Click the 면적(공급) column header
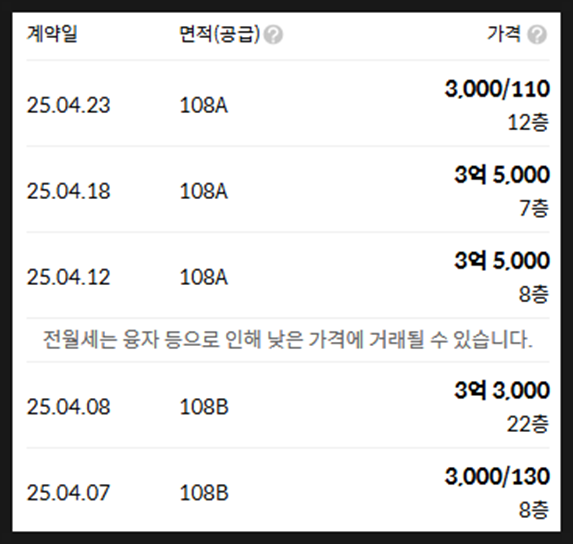The height and width of the screenshot is (544, 573). pyautogui.click(x=220, y=34)
